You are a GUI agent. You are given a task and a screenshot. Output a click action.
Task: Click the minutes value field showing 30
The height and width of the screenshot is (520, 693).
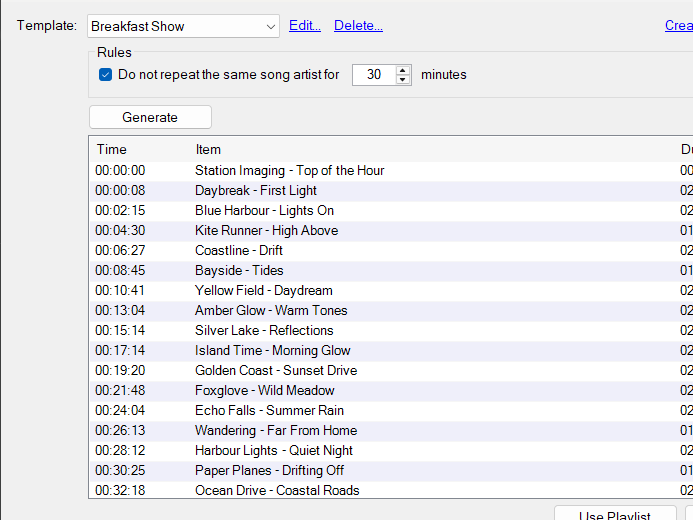click(x=374, y=75)
